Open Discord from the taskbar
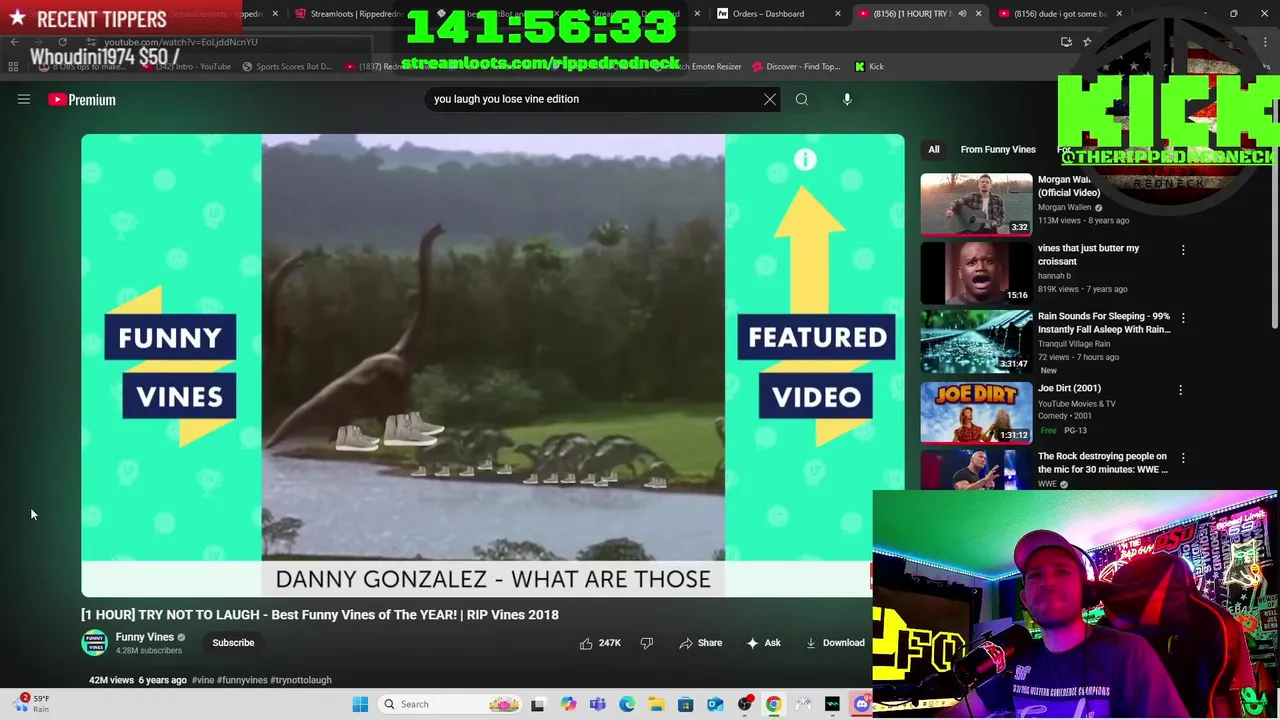Image resolution: width=1280 pixels, height=720 pixels. pos(862,704)
